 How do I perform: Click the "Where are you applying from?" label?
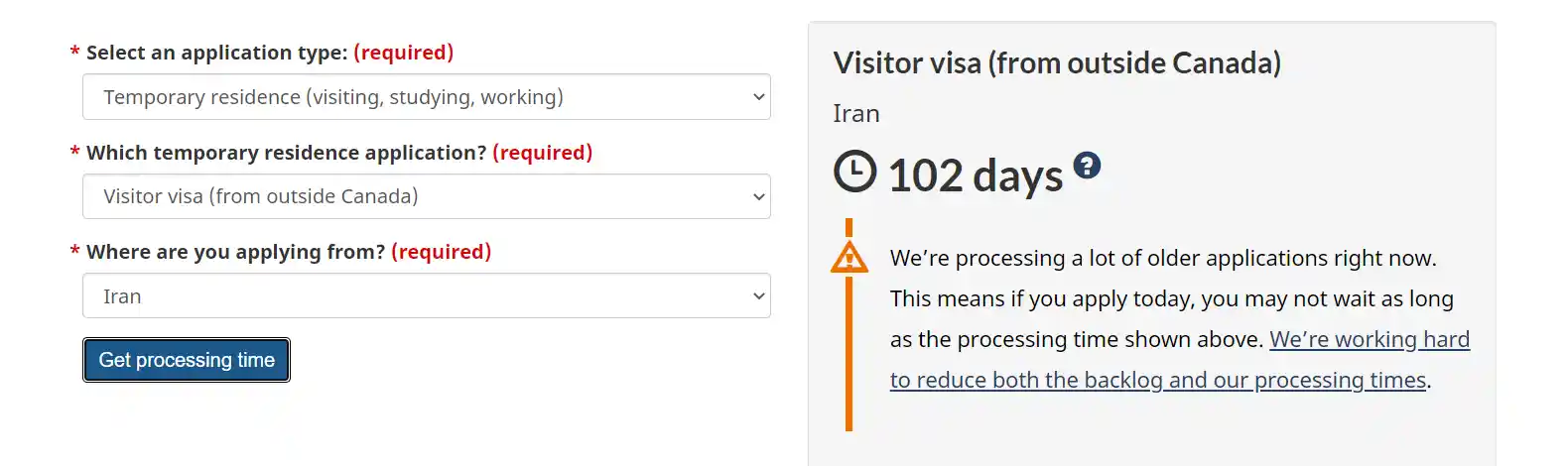[x=235, y=252]
